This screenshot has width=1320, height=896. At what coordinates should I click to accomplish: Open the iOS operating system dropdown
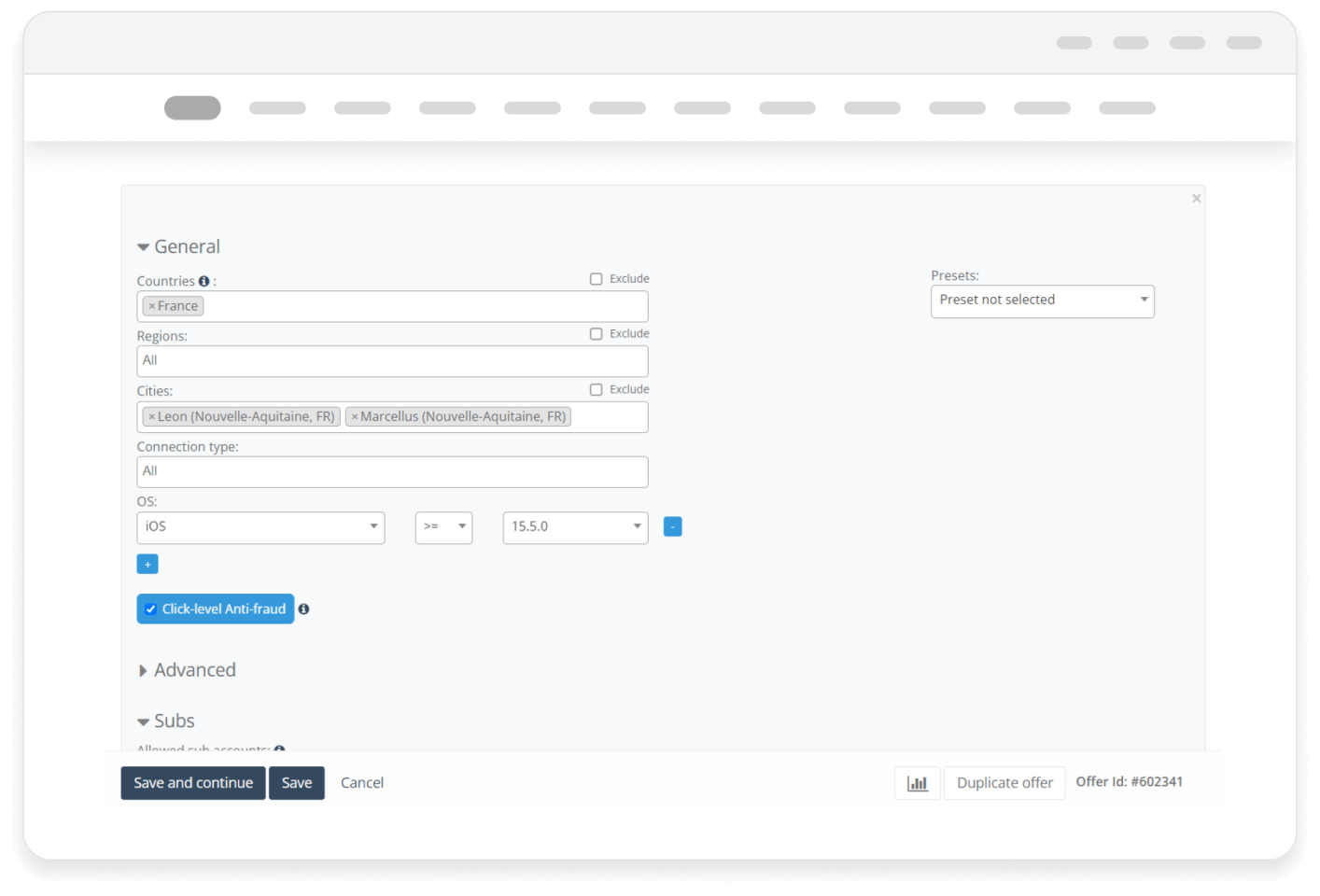260,527
